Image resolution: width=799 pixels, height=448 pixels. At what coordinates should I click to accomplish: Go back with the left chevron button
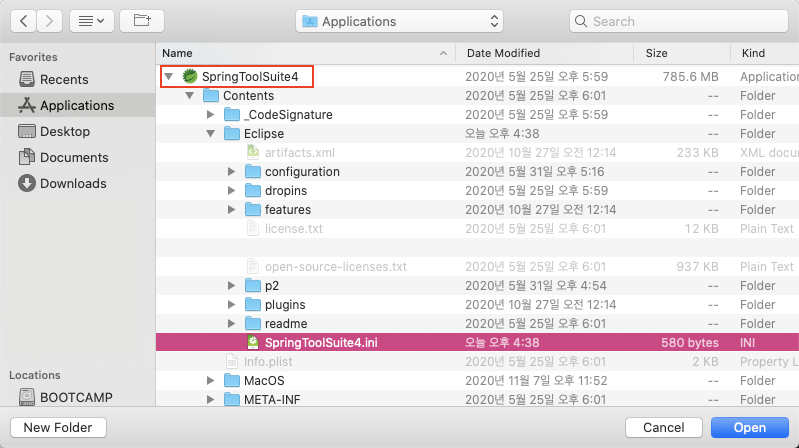coord(23,21)
